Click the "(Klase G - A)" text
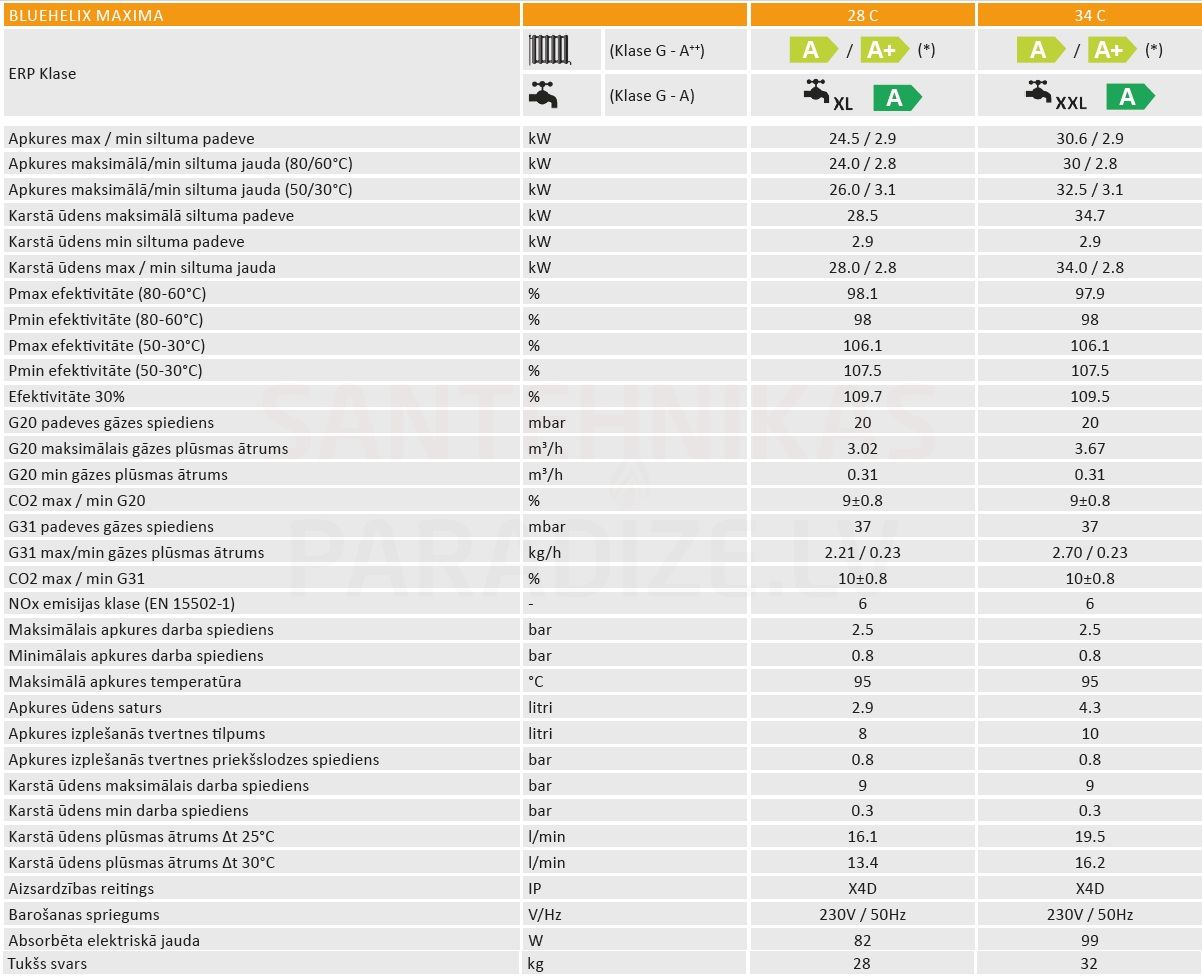This screenshot has height=976, width=1202. point(652,96)
